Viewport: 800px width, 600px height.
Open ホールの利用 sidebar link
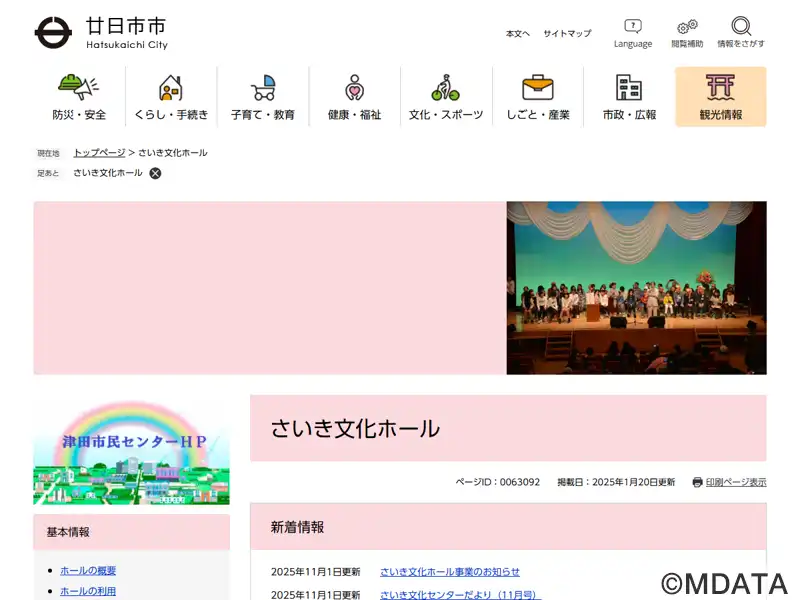pos(88,591)
